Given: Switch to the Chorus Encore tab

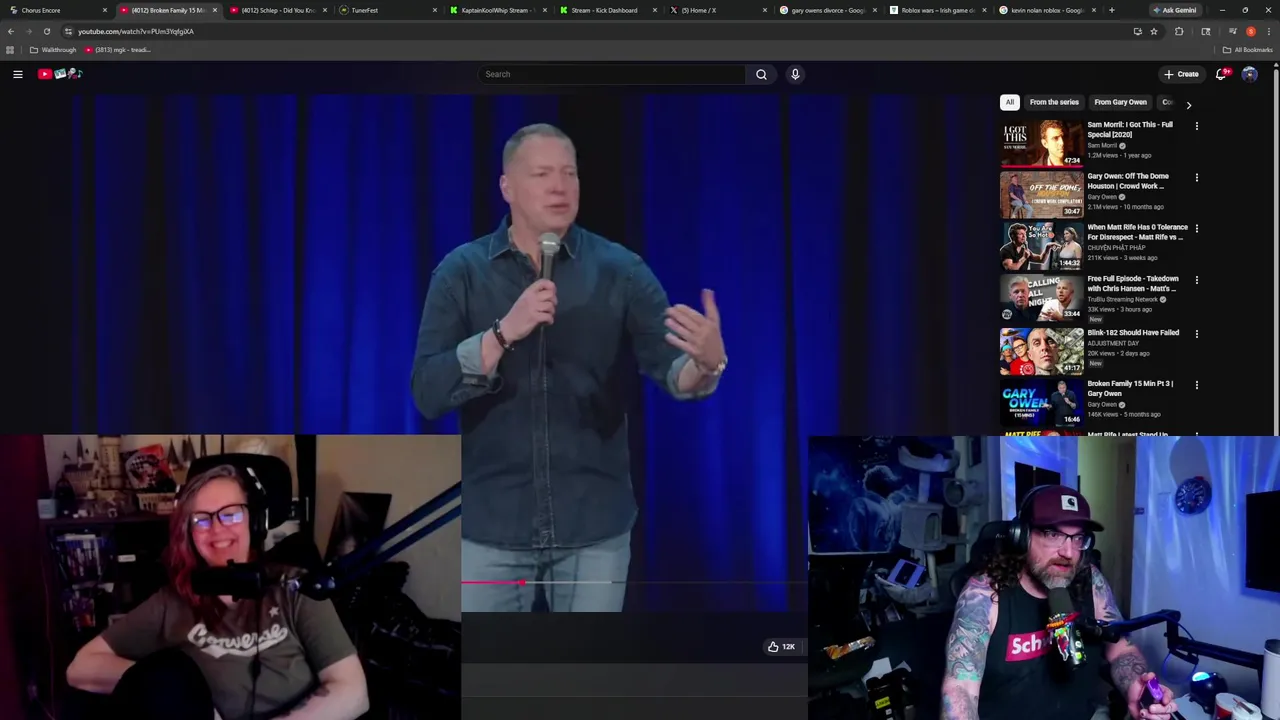Looking at the screenshot, I should pyautogui.click(x=56, y=10).
